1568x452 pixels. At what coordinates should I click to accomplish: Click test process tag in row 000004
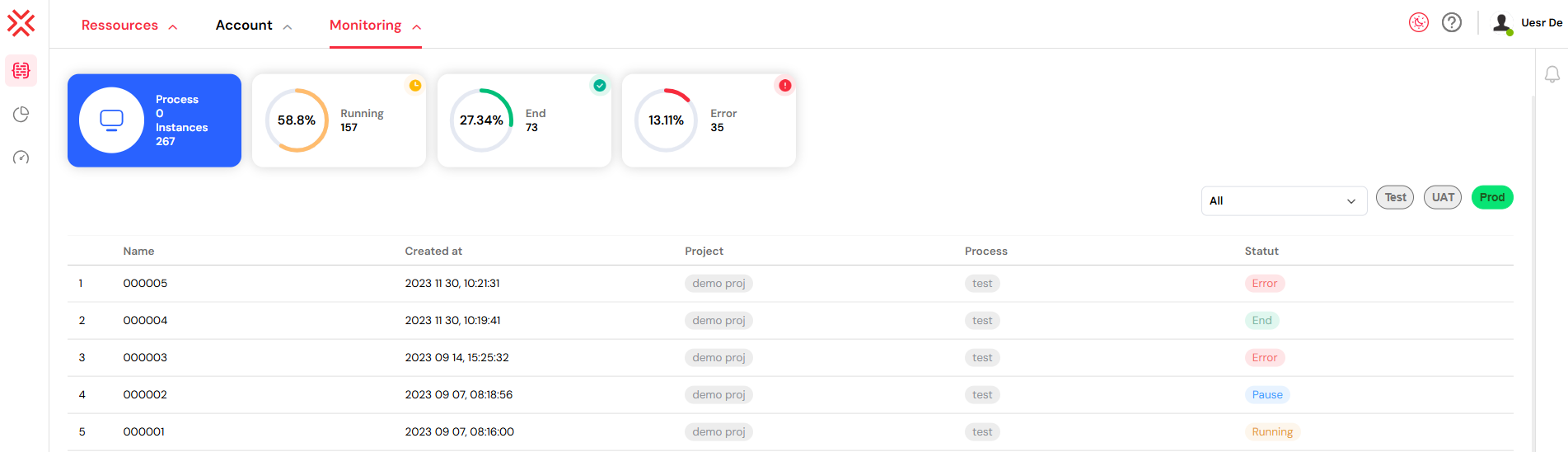pos(982,320)
